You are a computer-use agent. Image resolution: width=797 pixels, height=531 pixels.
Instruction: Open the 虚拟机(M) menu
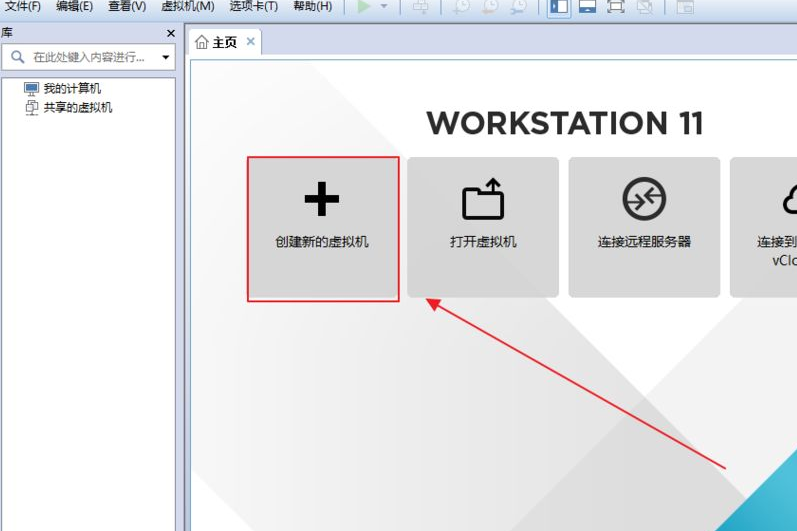pos(188,7)
